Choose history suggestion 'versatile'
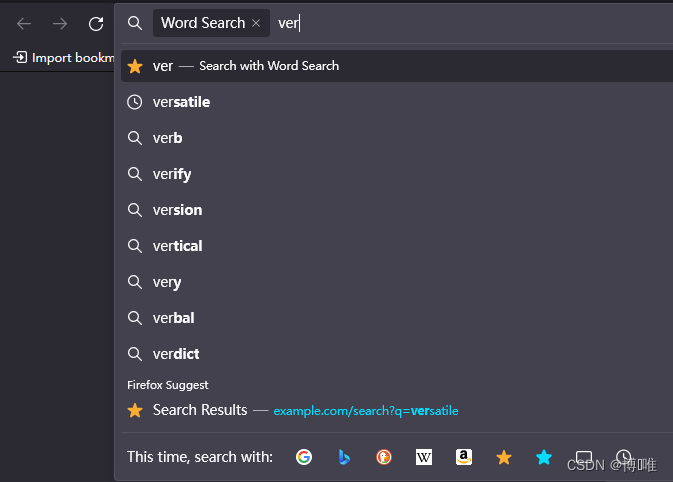673x482 pixels. tap(397, 102)
